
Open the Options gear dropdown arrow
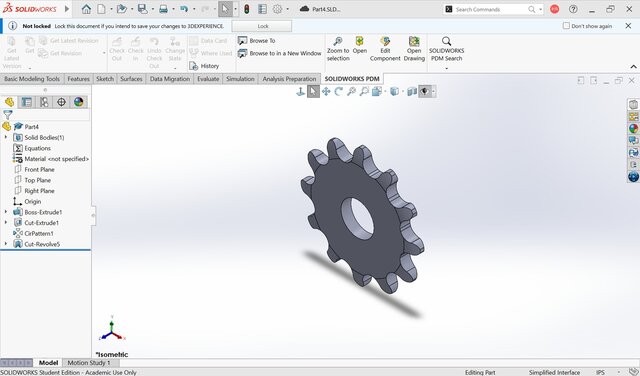287,9
